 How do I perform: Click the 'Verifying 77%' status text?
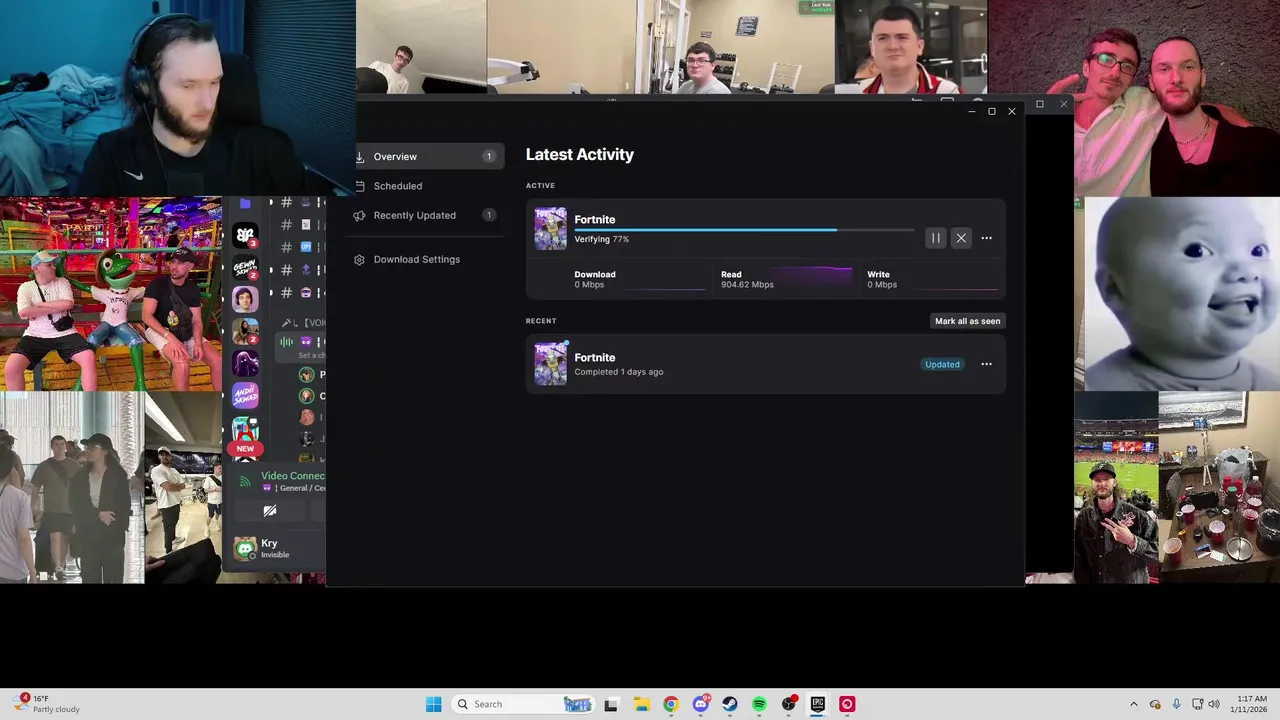click(x=601, y=240)
